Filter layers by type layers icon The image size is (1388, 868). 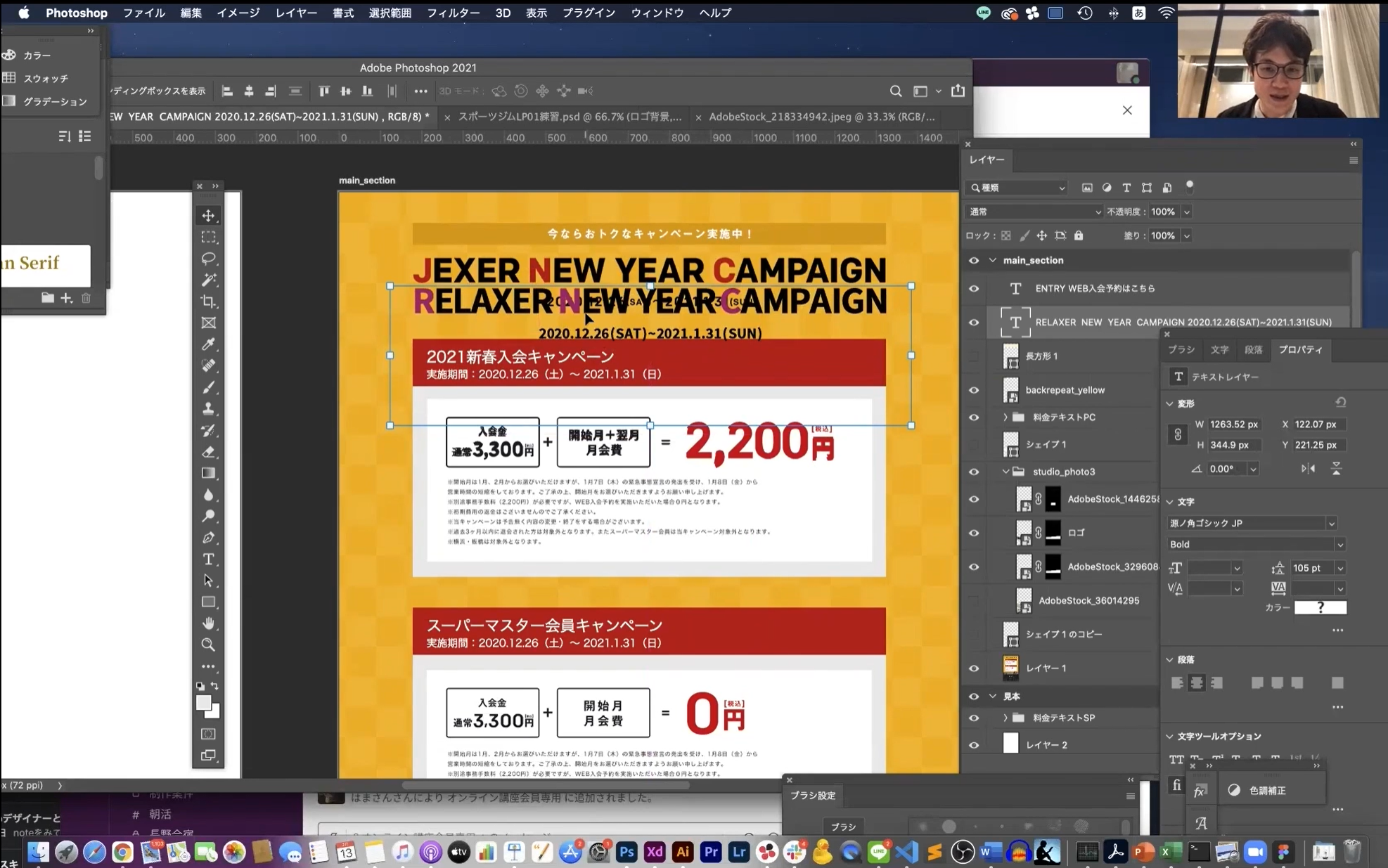click(x=1126, y=188)
